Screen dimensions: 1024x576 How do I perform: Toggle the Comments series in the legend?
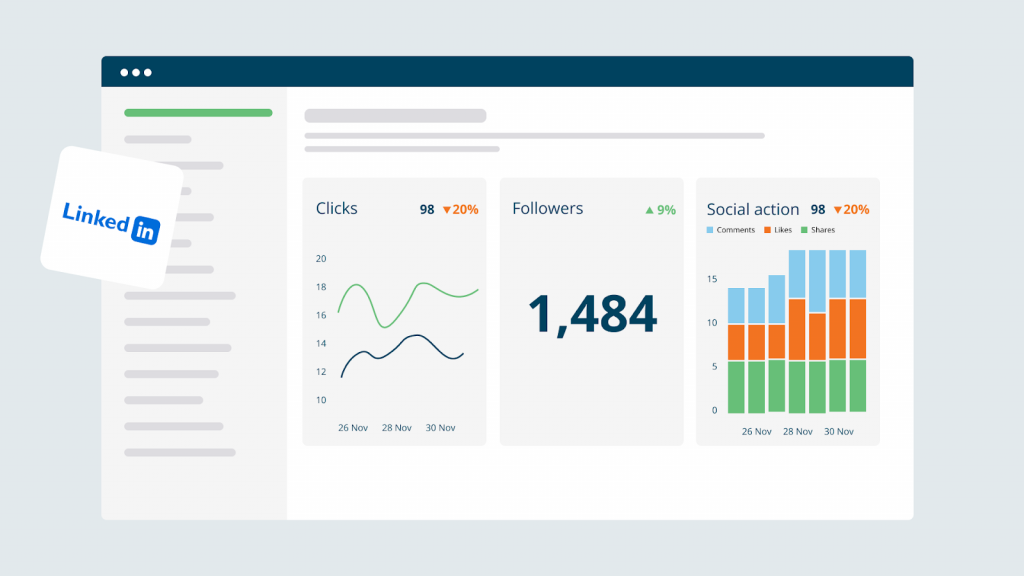click(731, 230)
